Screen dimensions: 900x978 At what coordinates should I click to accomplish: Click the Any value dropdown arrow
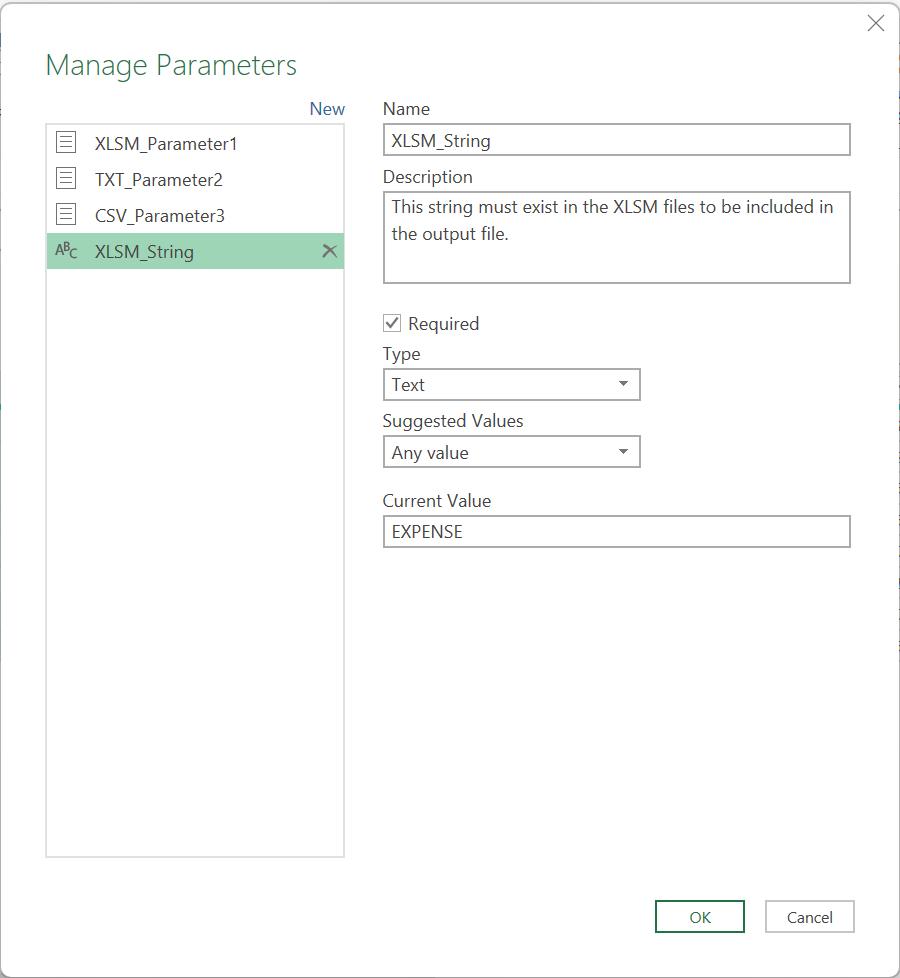point(623,452)
